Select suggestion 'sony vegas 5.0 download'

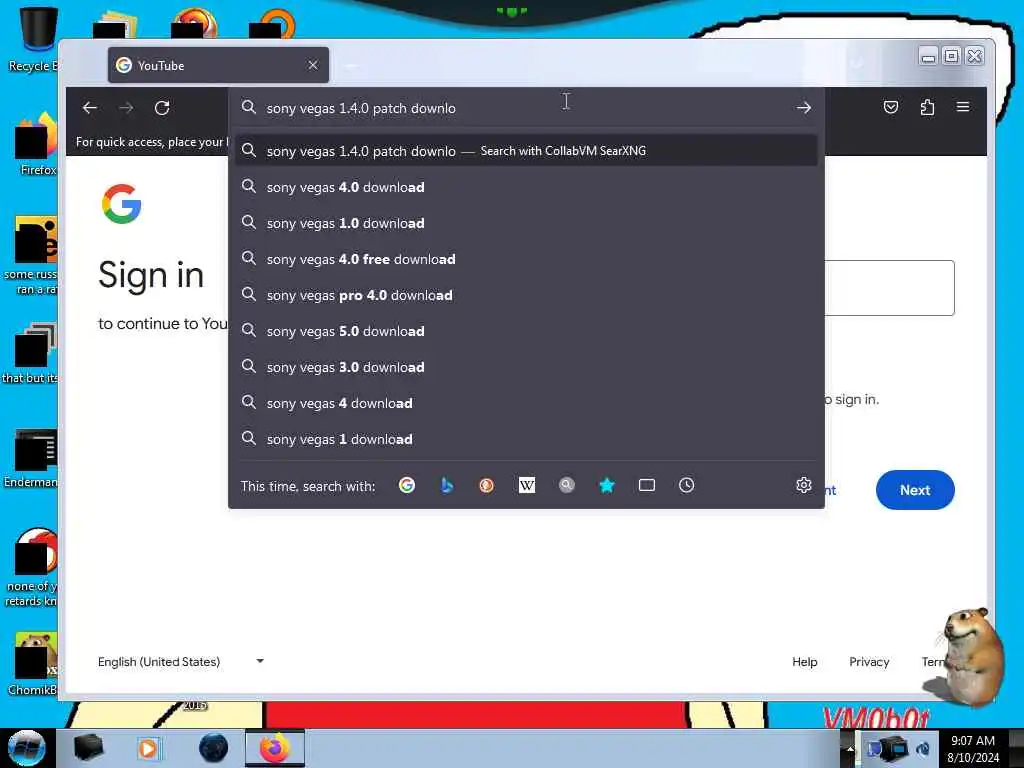526,331
